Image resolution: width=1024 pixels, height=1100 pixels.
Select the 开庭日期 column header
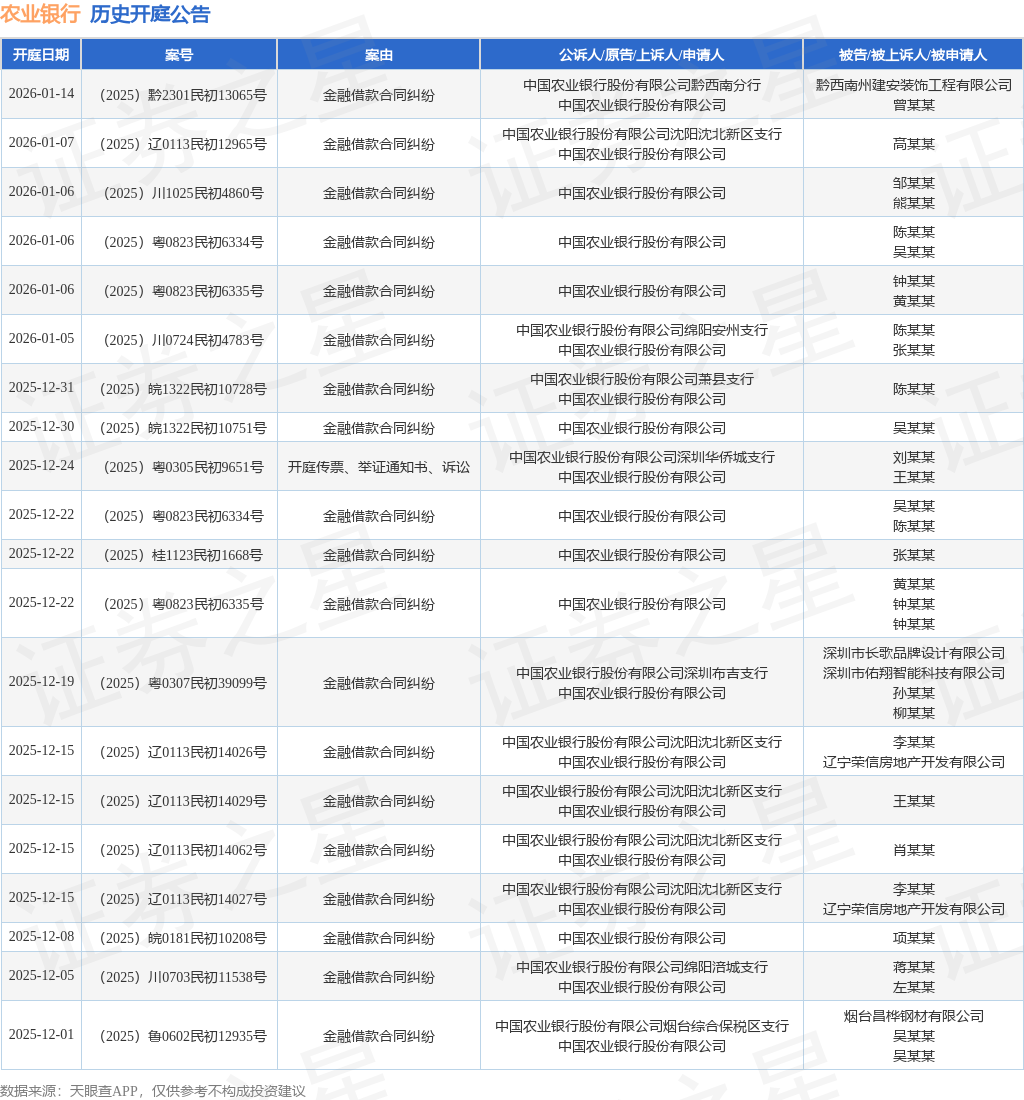click(x=41, y=55)
